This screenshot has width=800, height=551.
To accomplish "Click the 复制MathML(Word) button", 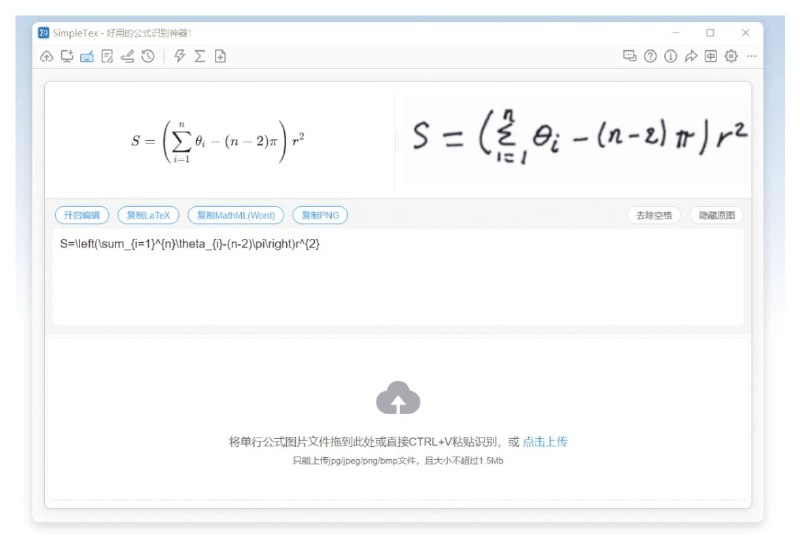I will (236, 215).
